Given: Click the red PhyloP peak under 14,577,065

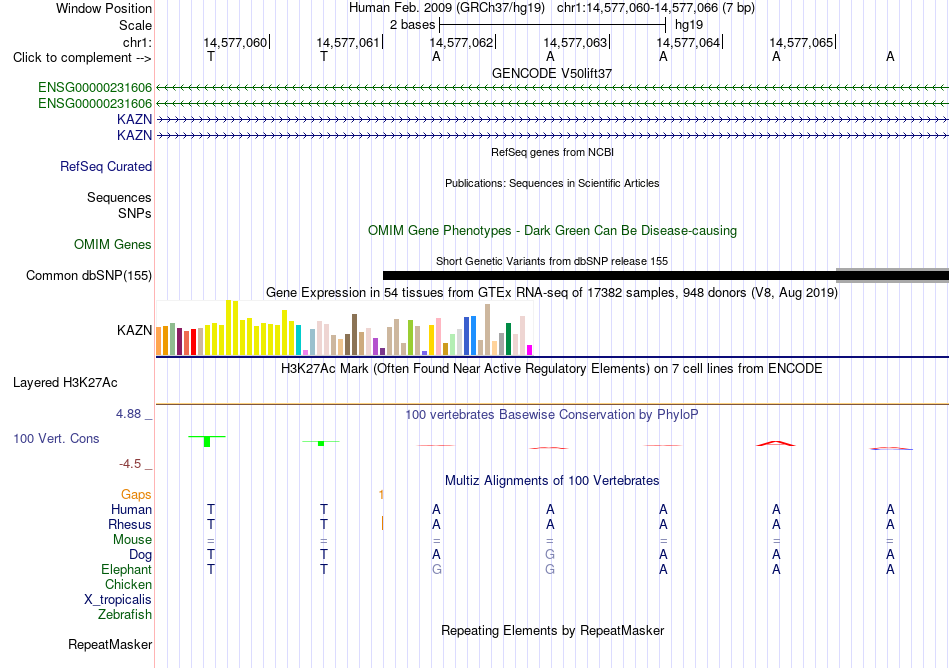Looking at the screenshot, I should click(776, 443).
